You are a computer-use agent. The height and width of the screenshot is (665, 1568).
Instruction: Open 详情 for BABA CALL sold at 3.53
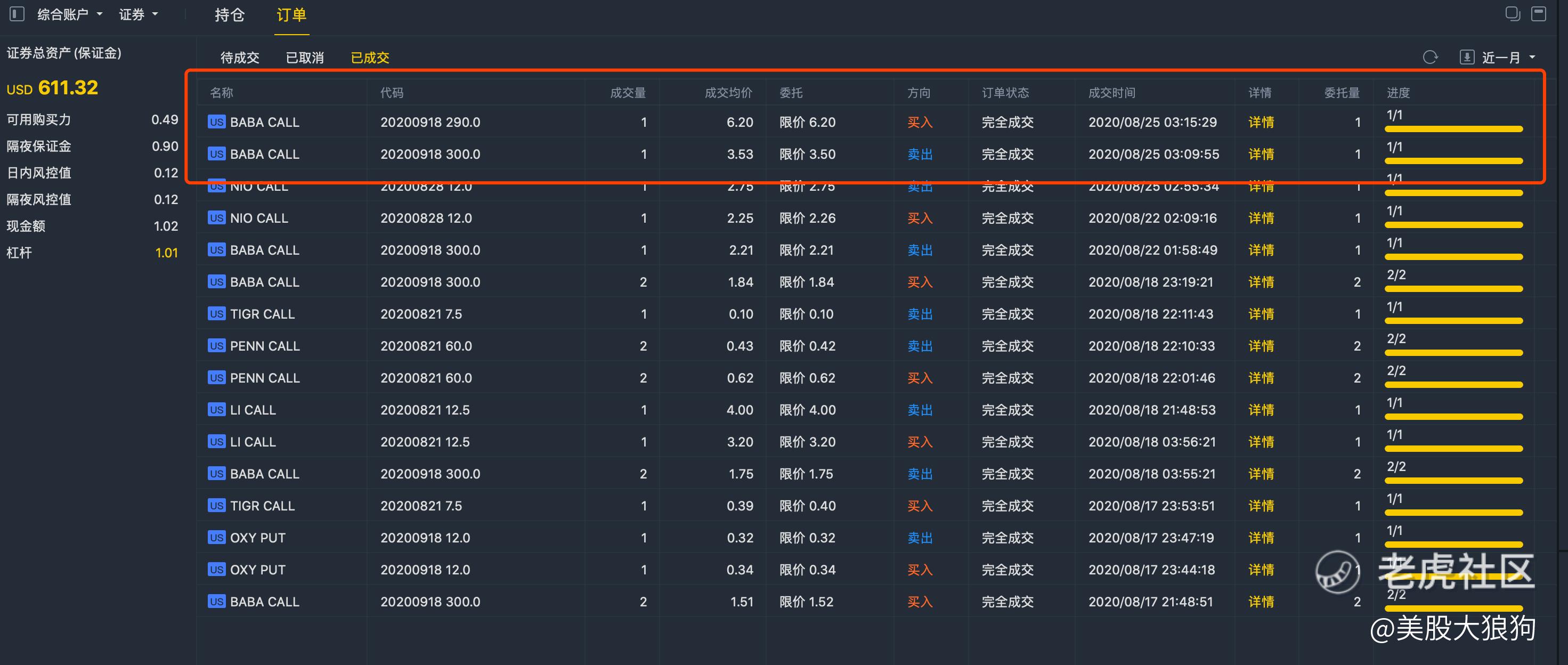1261,154
